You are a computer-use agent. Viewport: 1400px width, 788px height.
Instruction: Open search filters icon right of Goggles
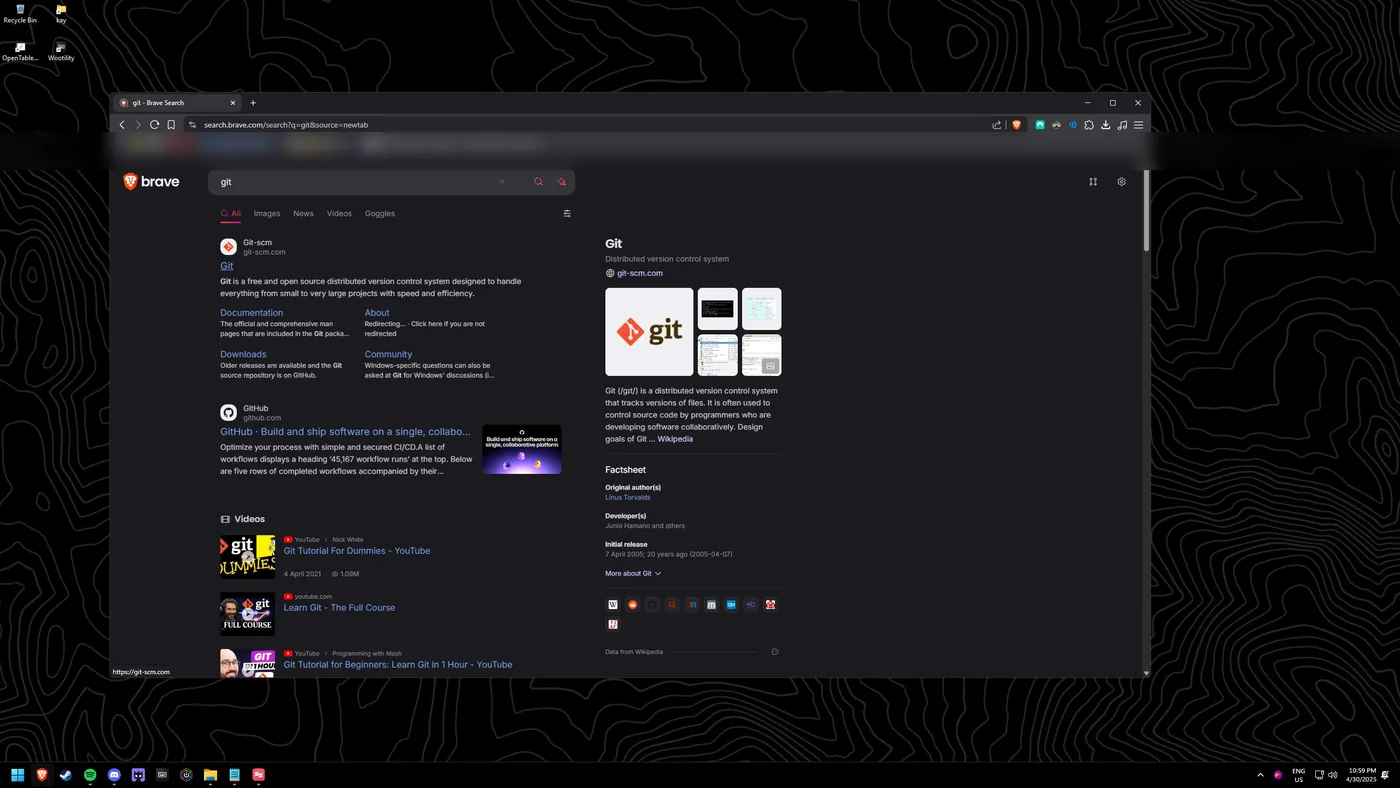pyautogui.click(x=567, y=213)
